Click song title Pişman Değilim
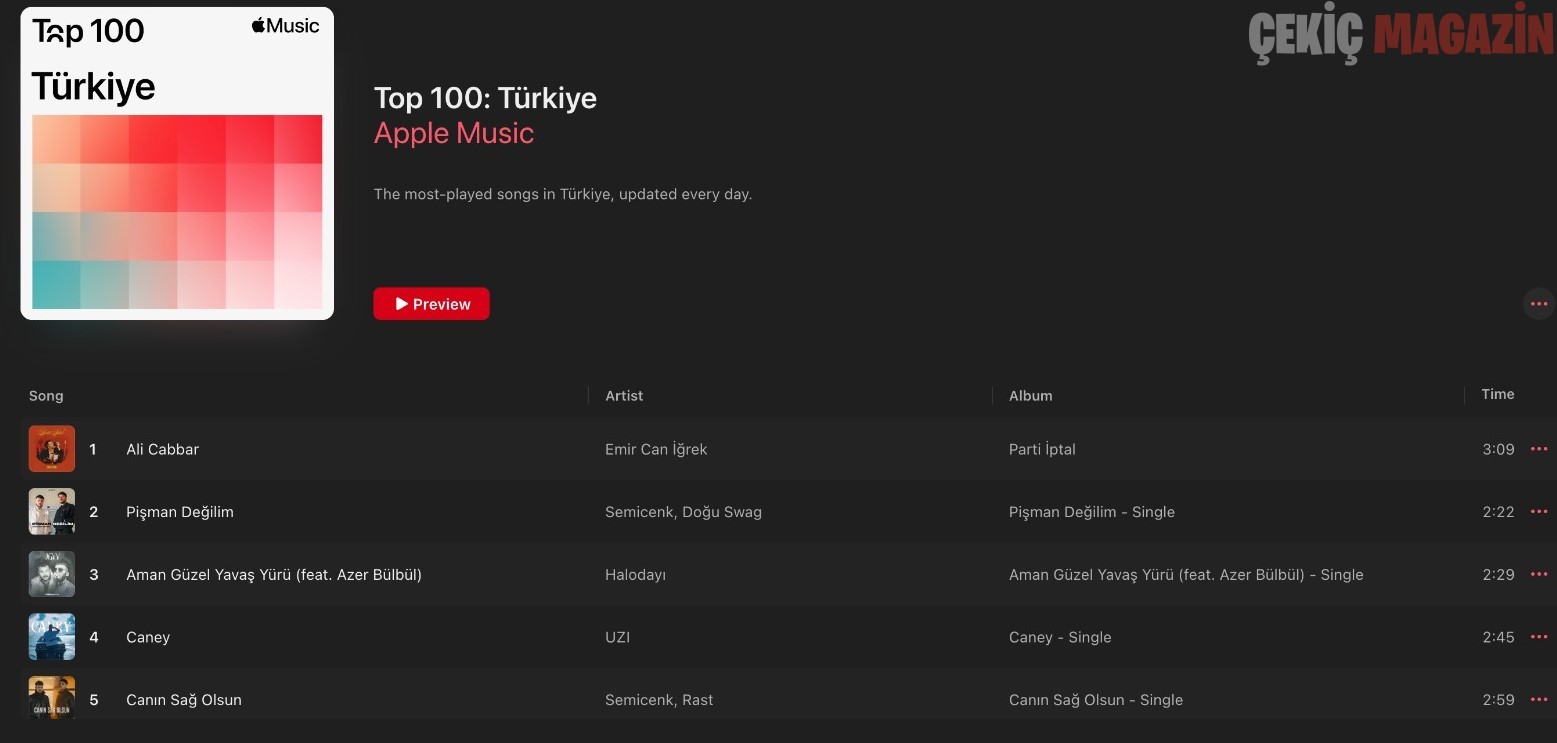The width and height of the screenshot is (1557, 743). pos(180,512)
